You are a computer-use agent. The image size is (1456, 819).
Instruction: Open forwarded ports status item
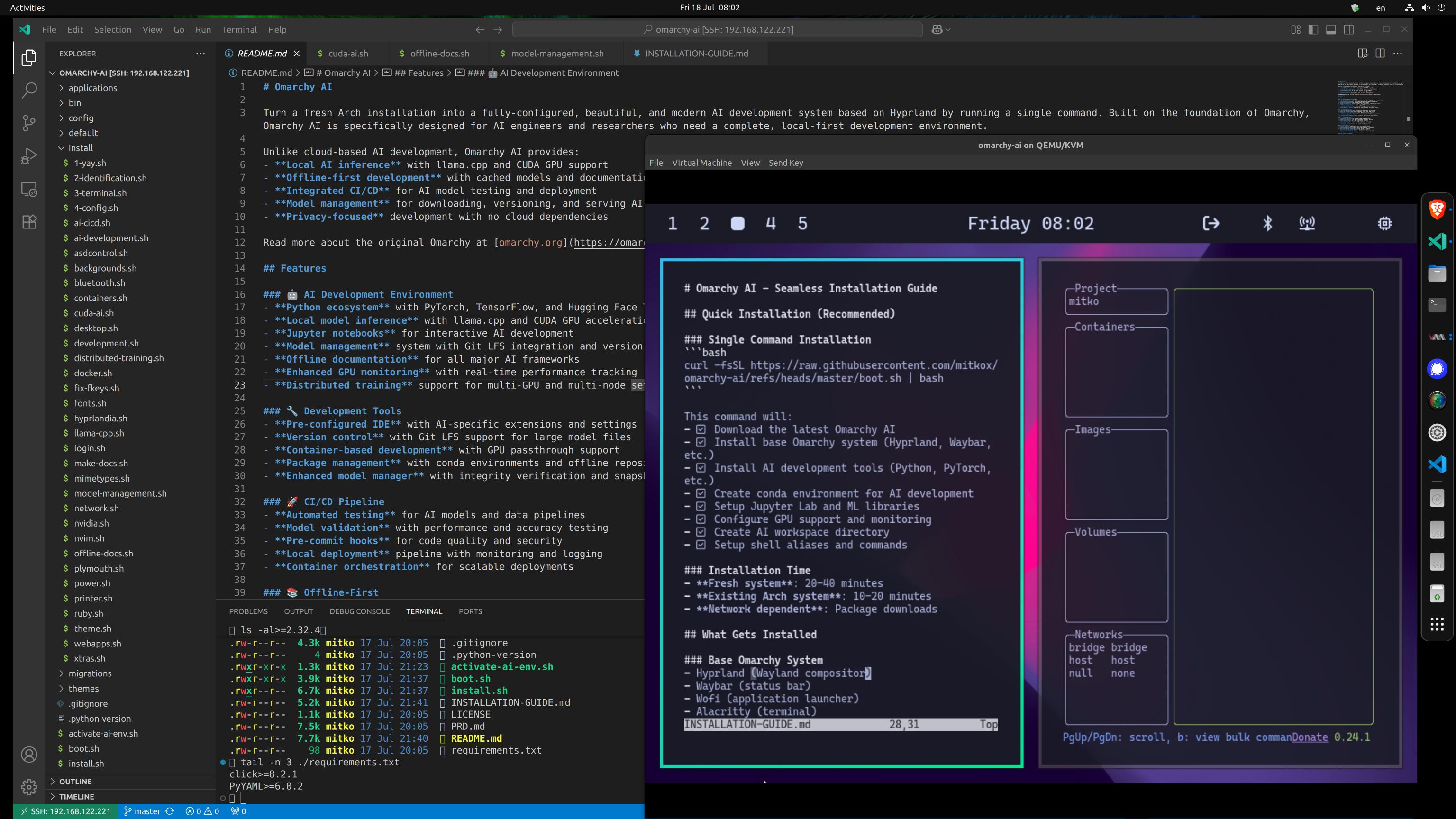(238, 811)
